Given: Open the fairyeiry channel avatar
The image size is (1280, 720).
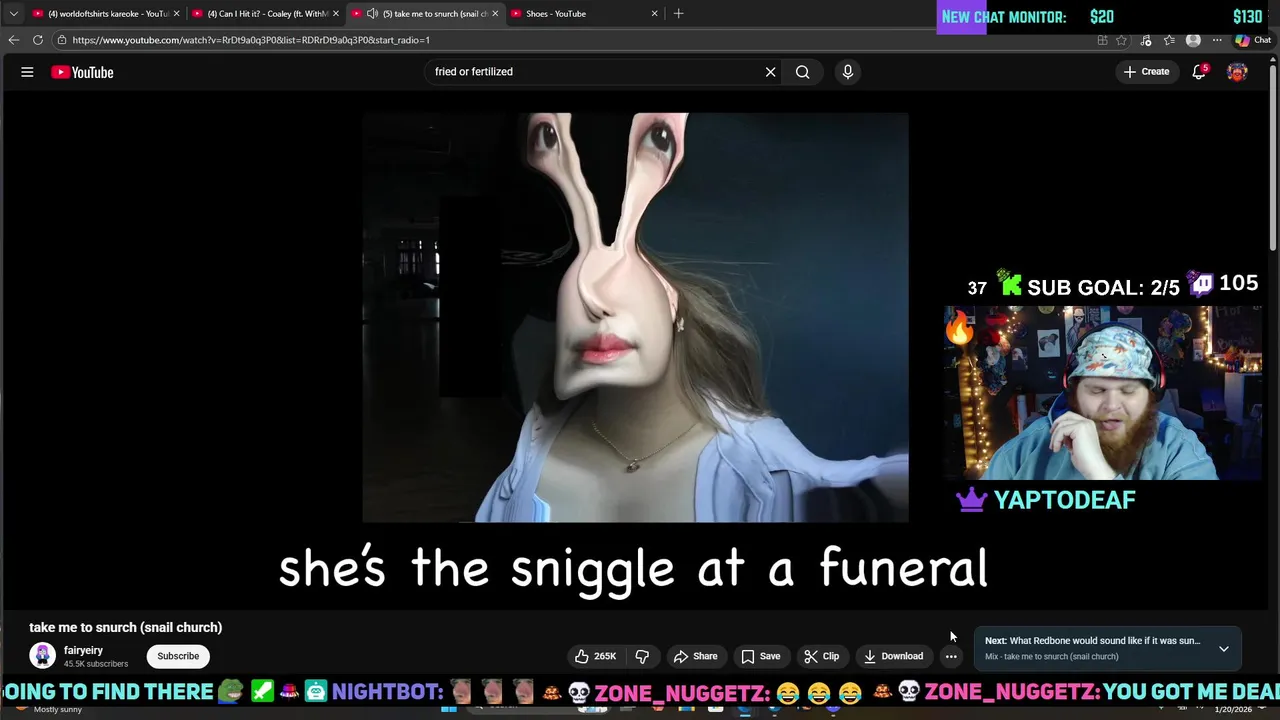Looking at the screenshot, I should coord(42,656).
